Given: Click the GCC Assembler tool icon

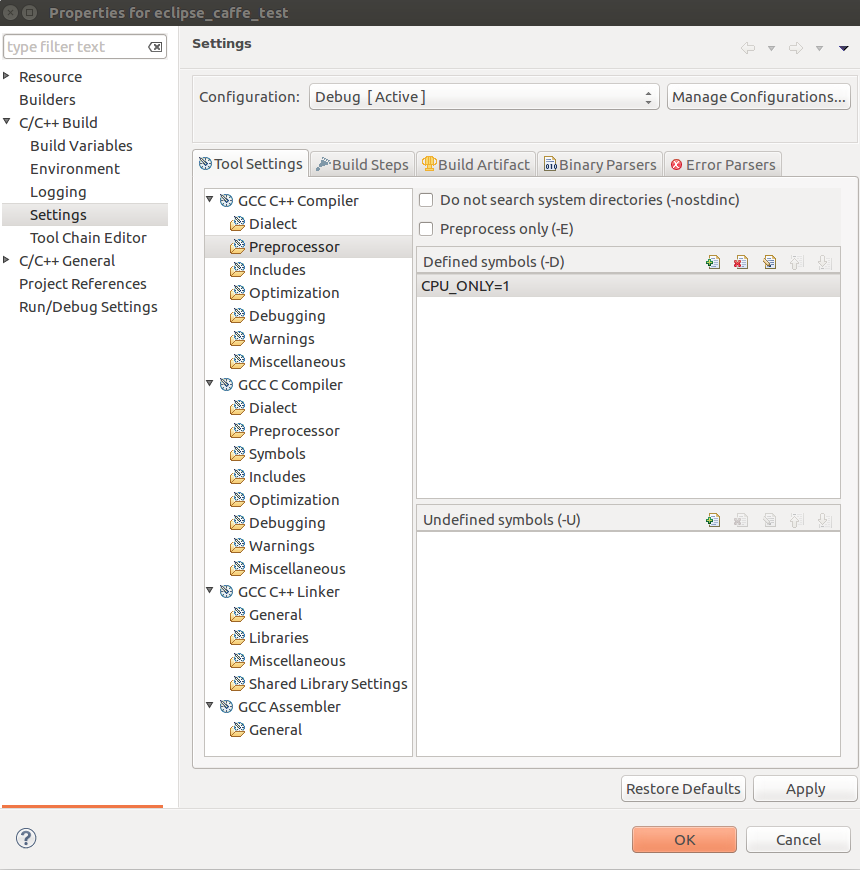Looking at the screenshot, I should click(226, 706).
